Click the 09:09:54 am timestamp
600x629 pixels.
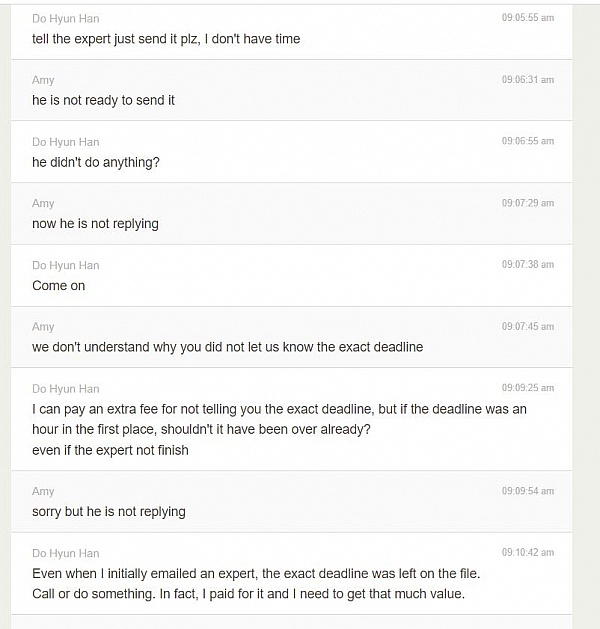[x=527, y=491]
